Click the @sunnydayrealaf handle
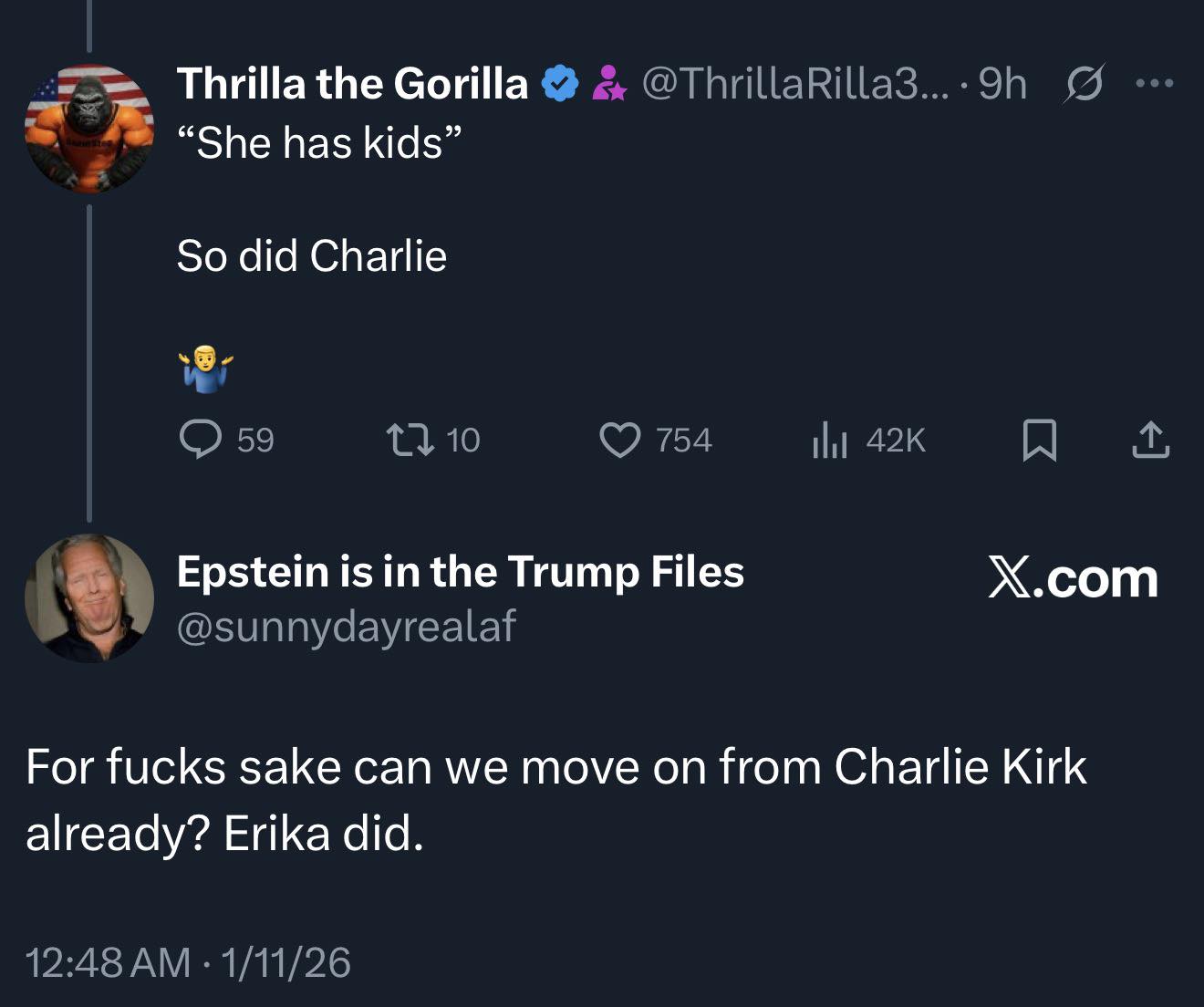The image size is (1204, 1007). pyautogui.click(x=346, y=627)
